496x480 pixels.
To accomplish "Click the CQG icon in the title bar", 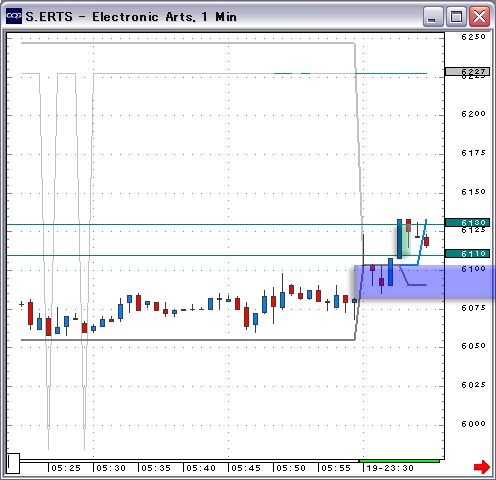I will 14,16.
